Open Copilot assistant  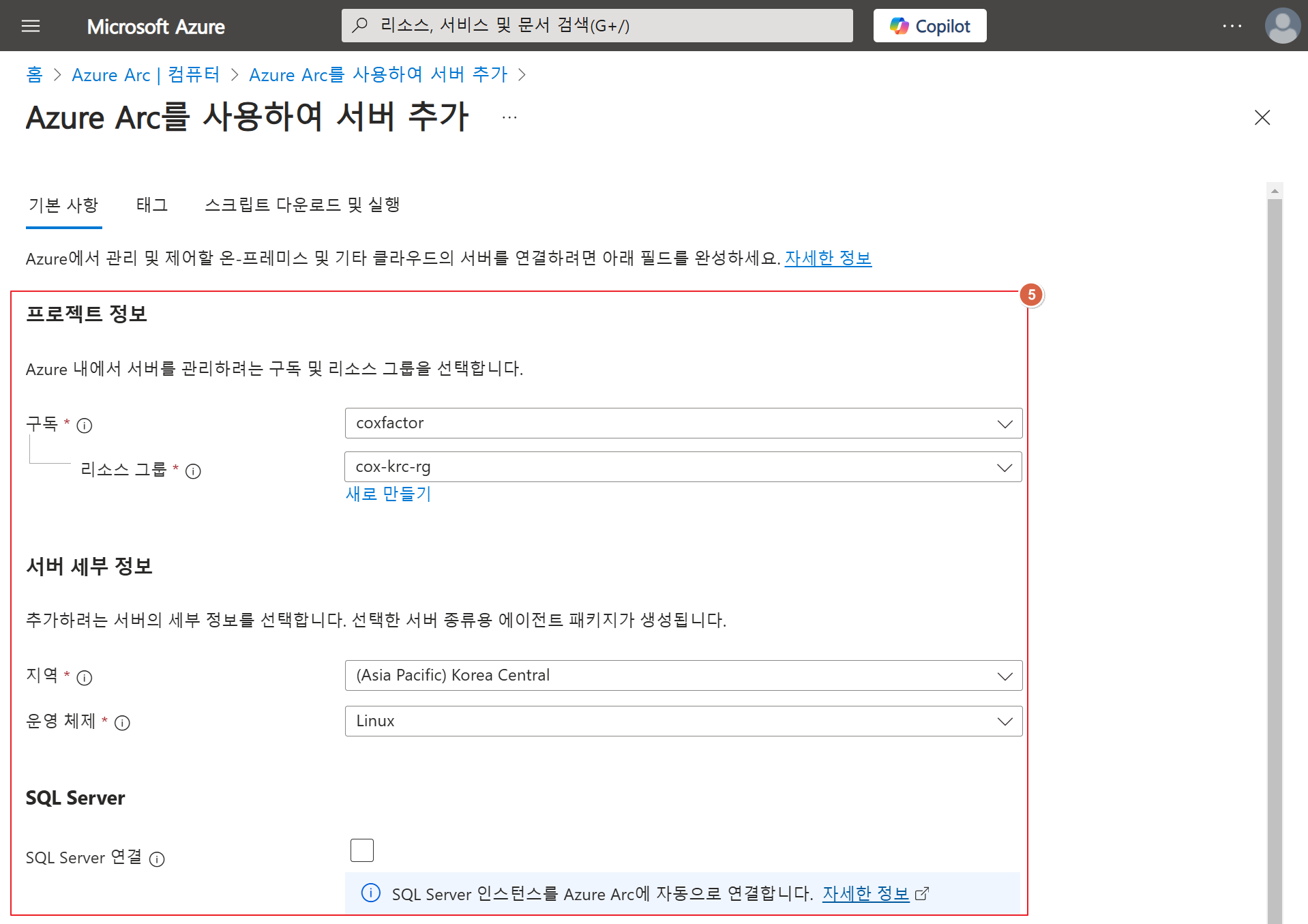tap(930, 26)
